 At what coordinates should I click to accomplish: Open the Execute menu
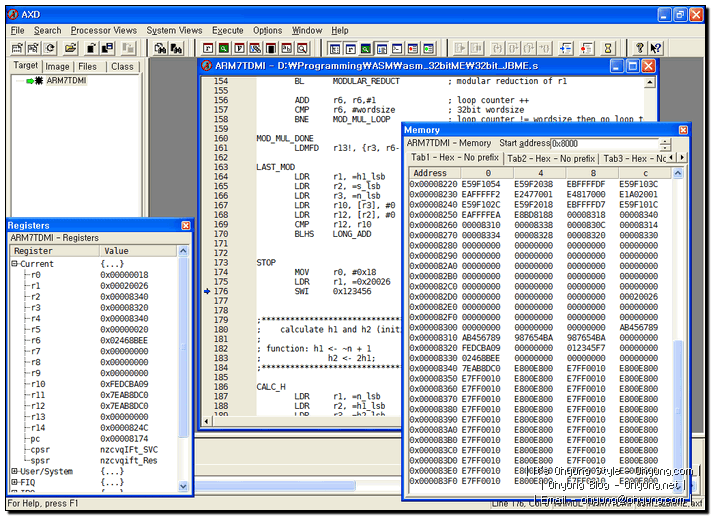click(x=227, y=30)
